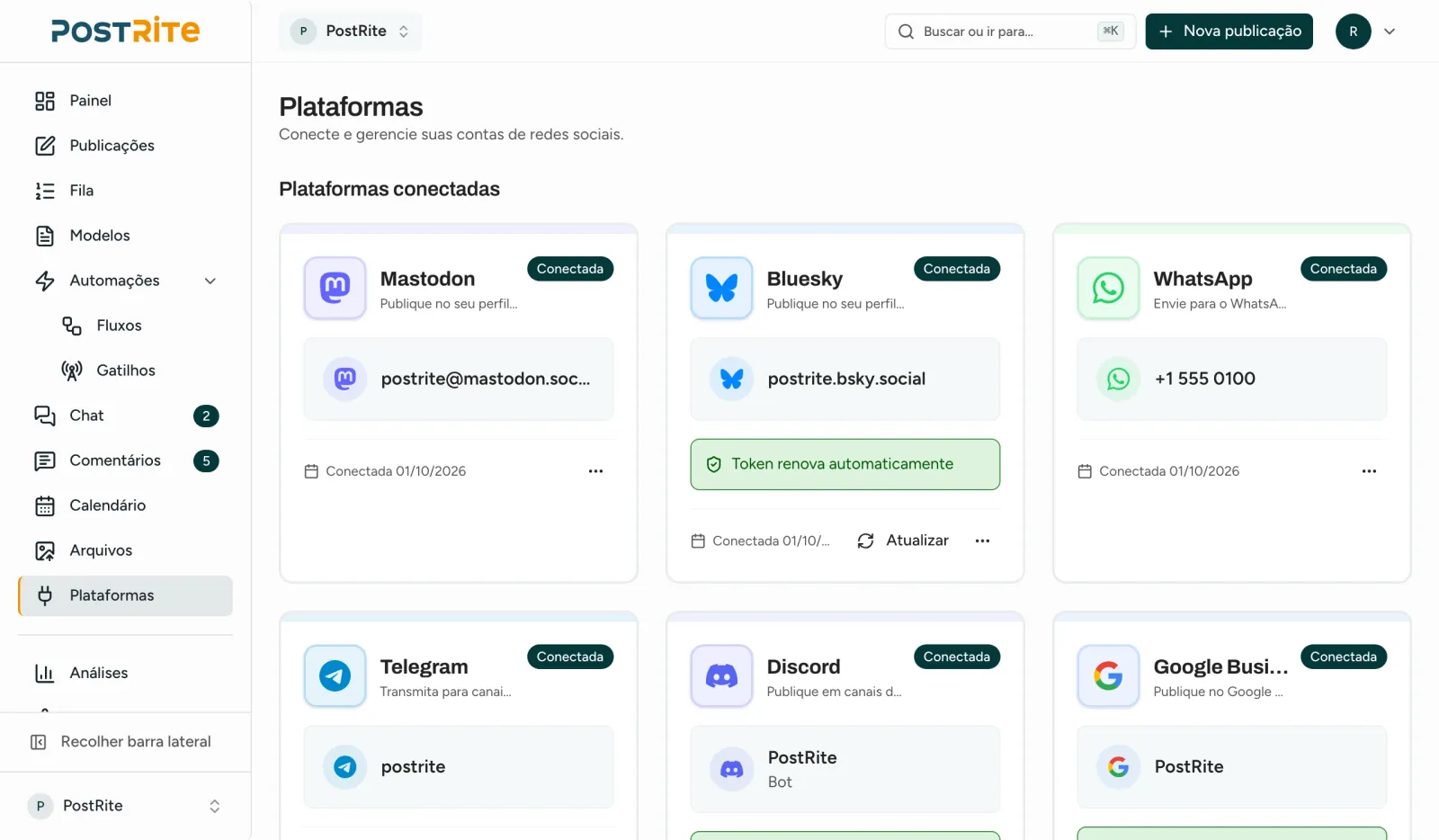The image size is (1439, 840).
Task: Click the Mastodon platform logo
Action: (x=335, y=288)
